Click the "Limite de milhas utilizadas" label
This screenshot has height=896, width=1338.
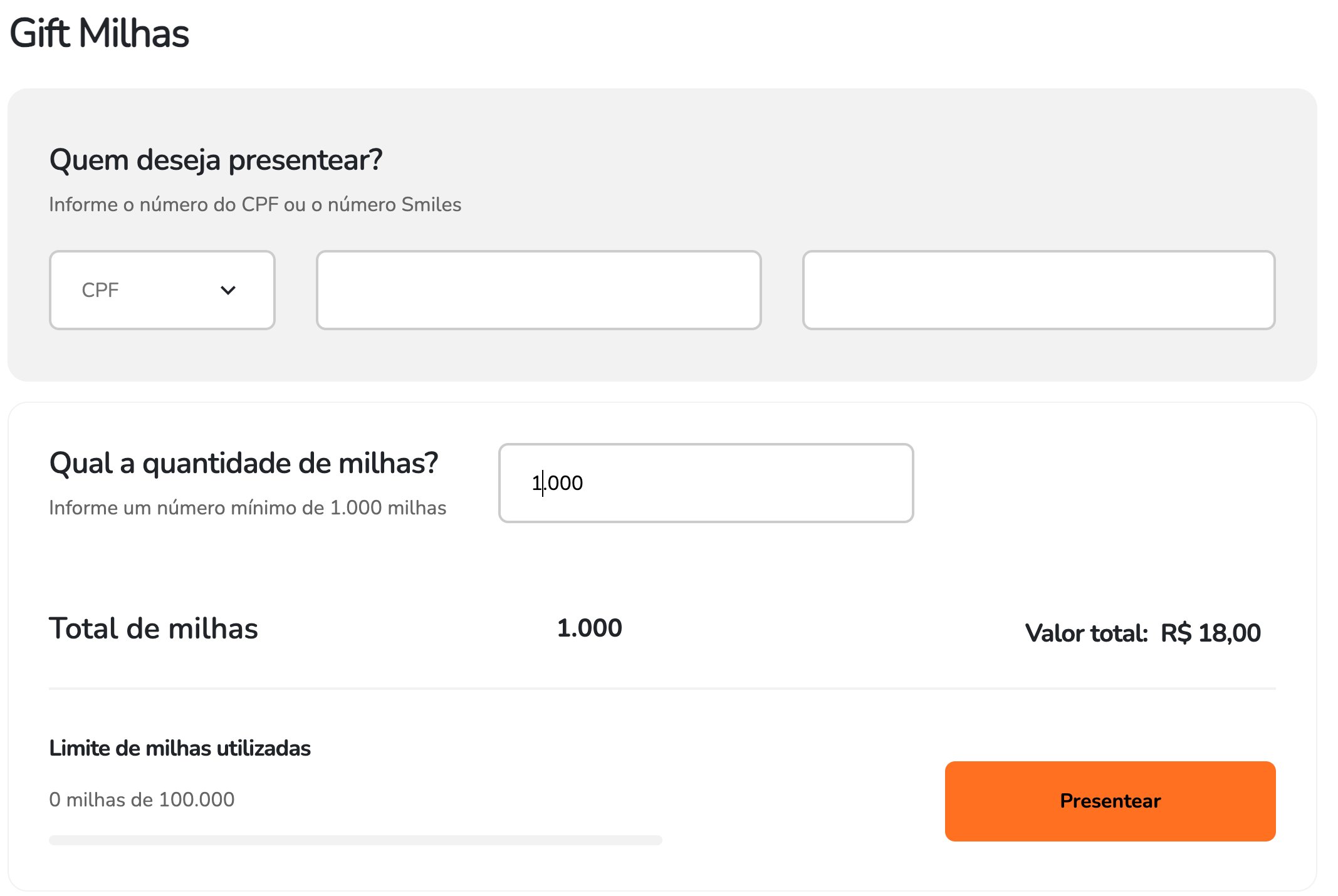point(180,748)
